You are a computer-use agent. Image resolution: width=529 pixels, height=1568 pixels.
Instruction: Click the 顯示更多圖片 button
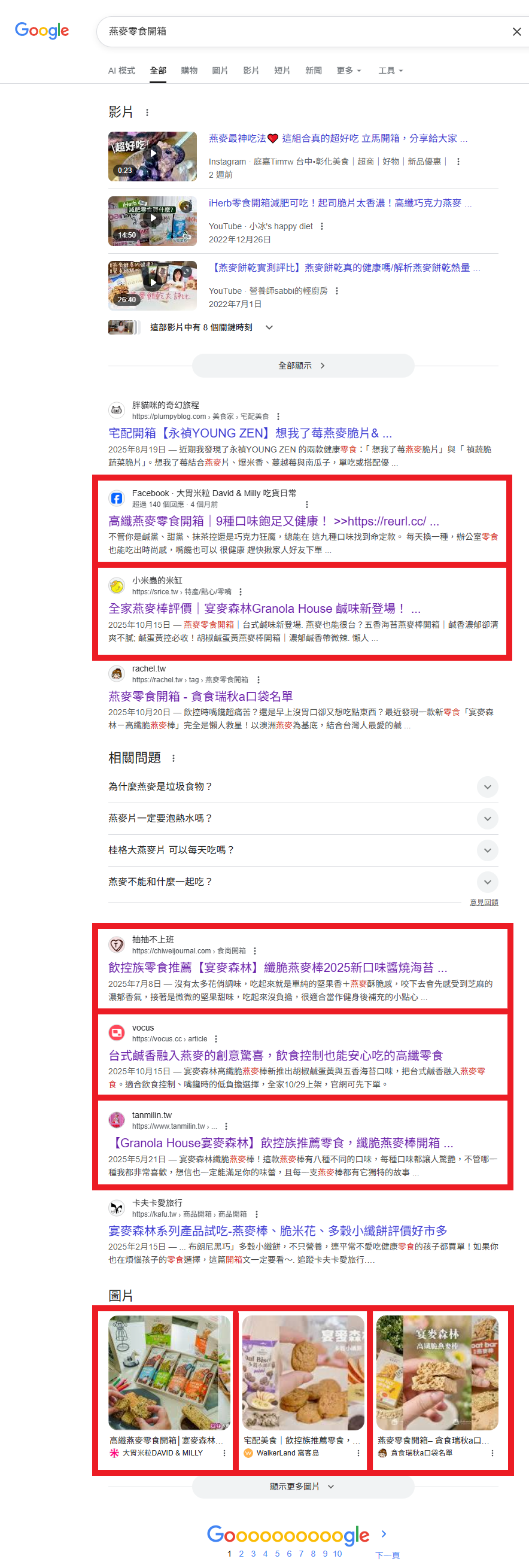303,1487
